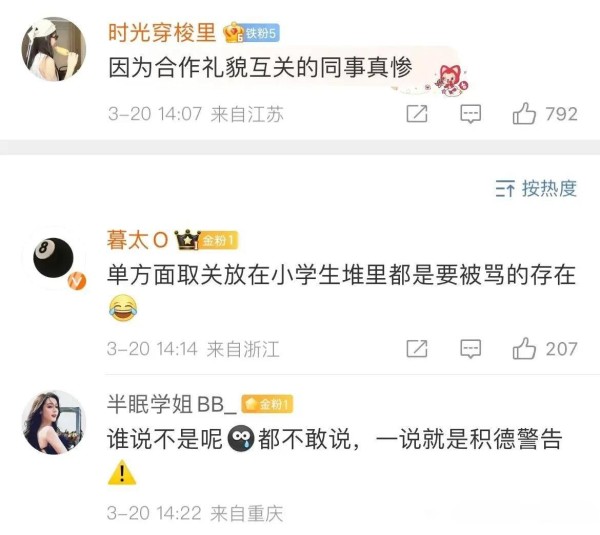Tap the crown icon next to 暮太O
Screen dimensions: 600x535
pos(187,240)
